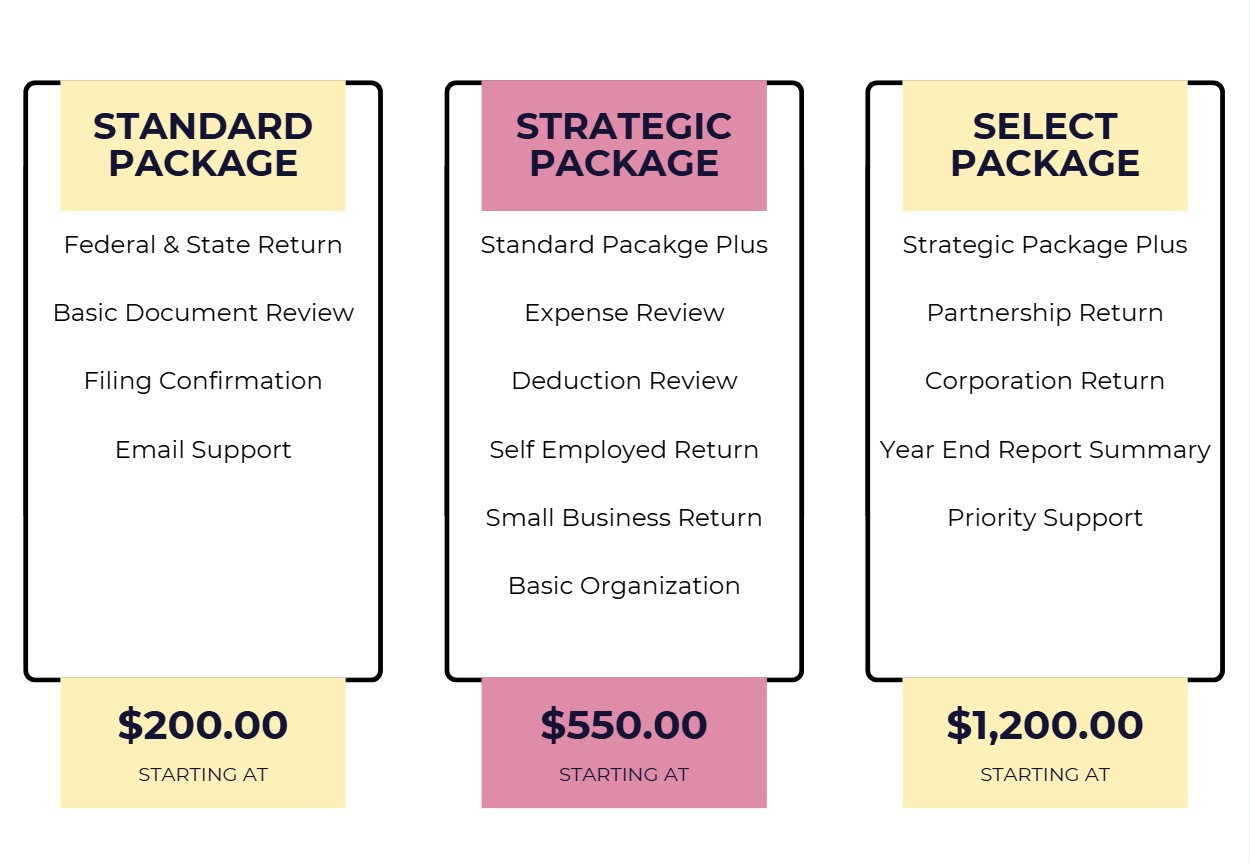
Task: Click the Standard Package heading
Action: tap(203, 145)
